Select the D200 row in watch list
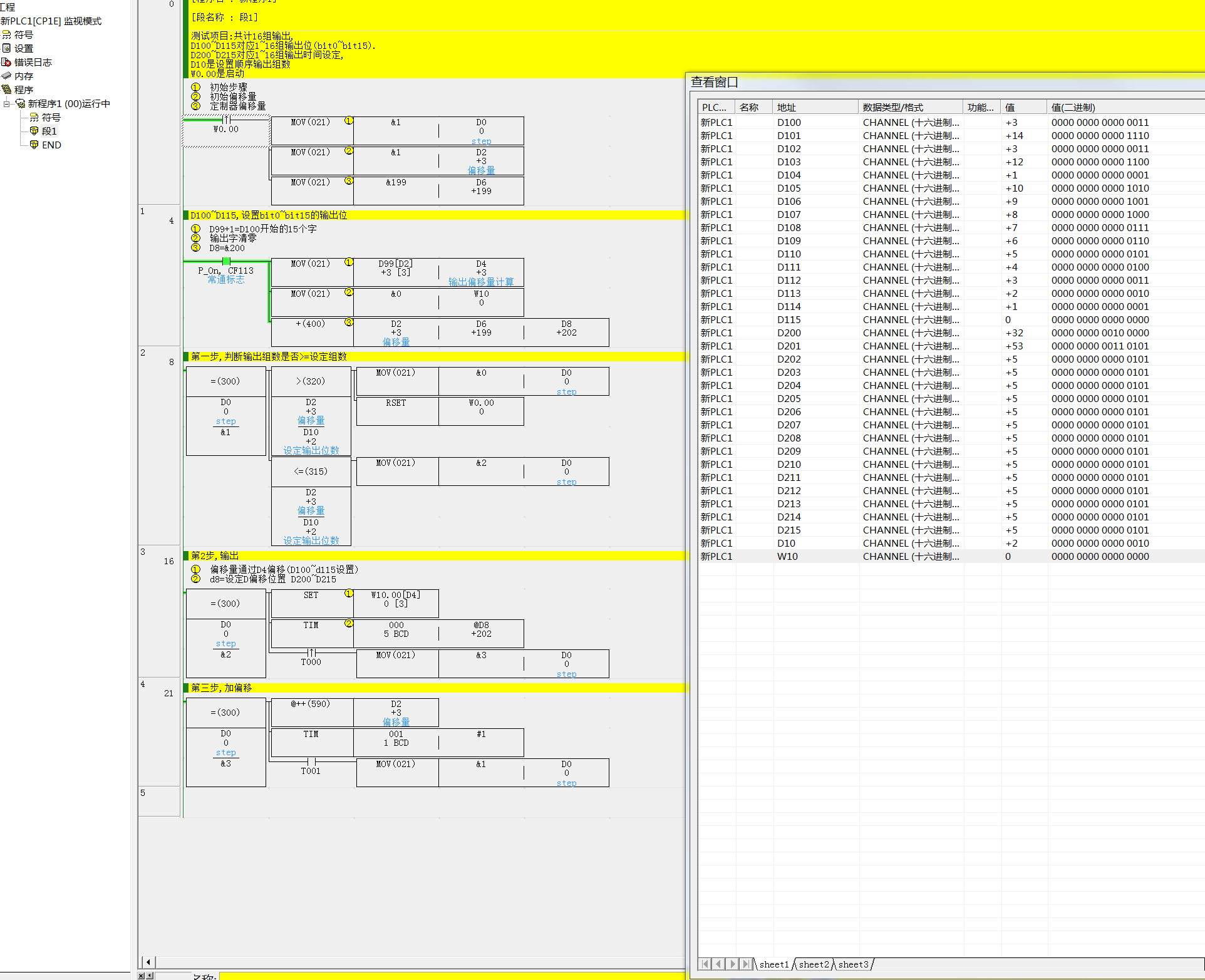The height and width of the screenshot is (980, 1205). 789,333
